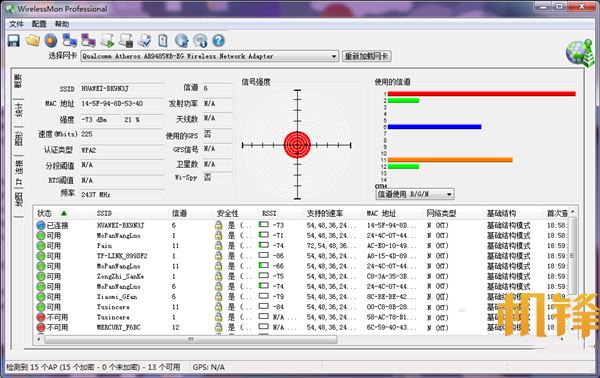
Task: Click the red signal strength bullseye
Action: coord(297,145)
